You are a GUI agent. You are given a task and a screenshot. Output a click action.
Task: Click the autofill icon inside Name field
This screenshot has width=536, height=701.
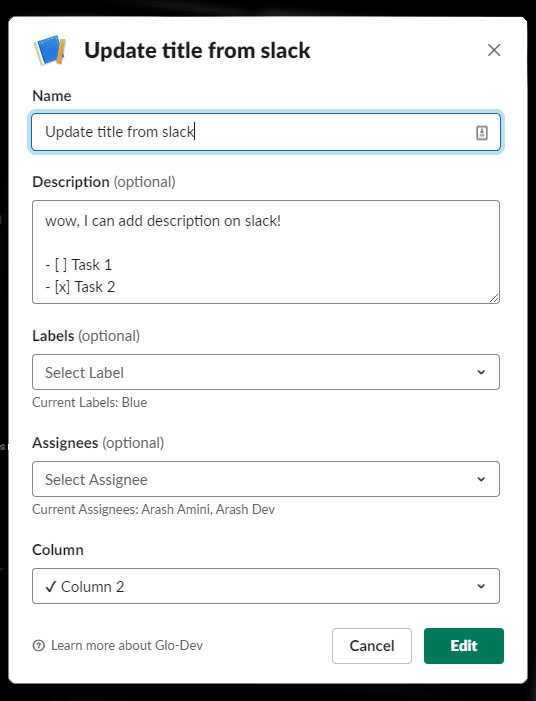481,133
